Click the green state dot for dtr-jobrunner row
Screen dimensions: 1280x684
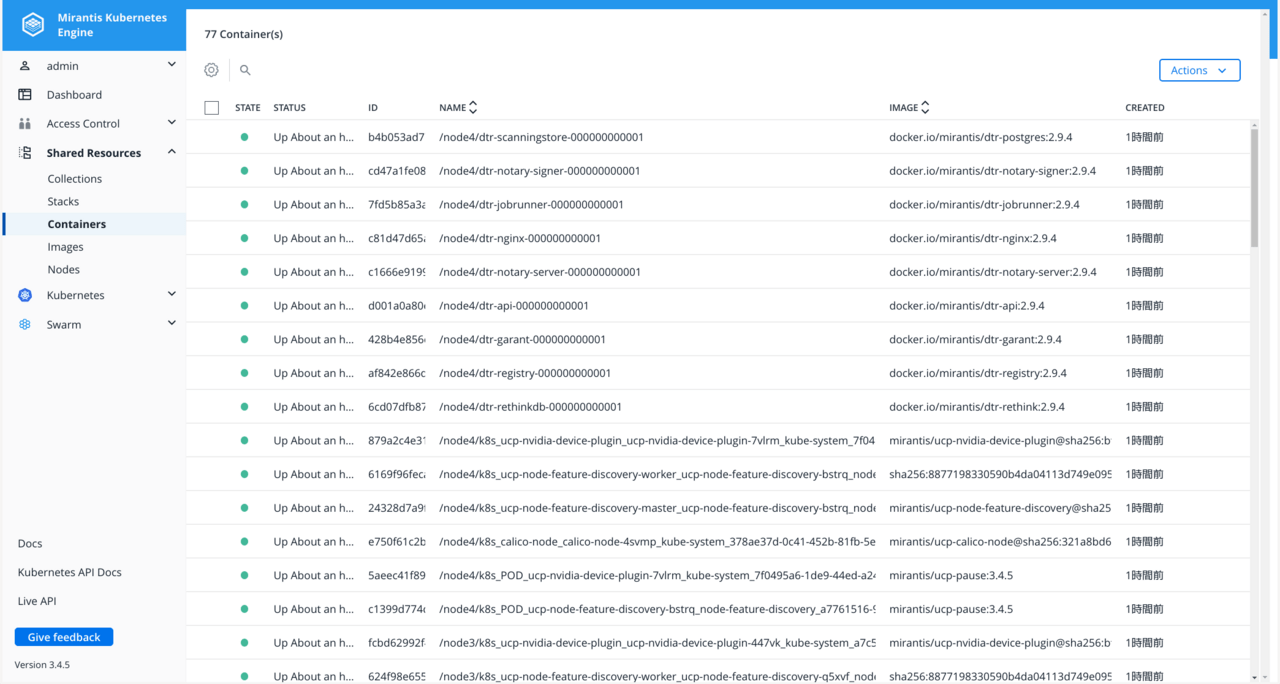pyautogui.click(x=244, y=204)
